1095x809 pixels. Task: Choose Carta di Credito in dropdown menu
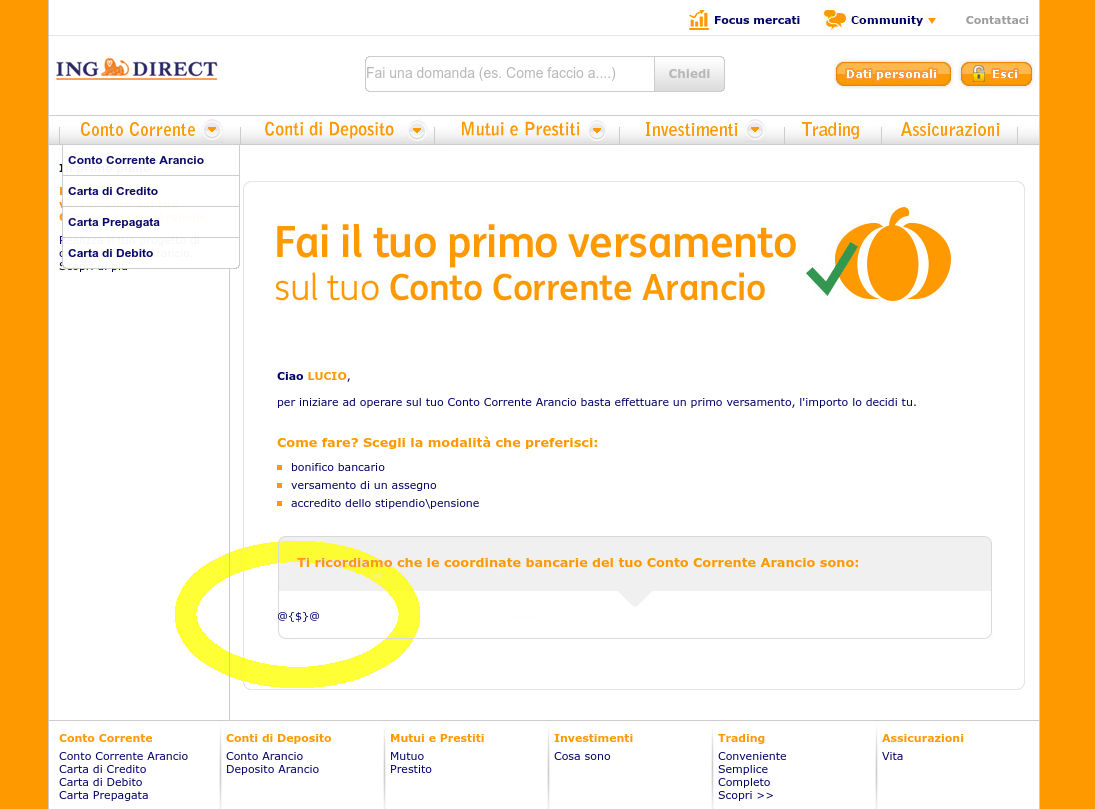tap(151, 191)
